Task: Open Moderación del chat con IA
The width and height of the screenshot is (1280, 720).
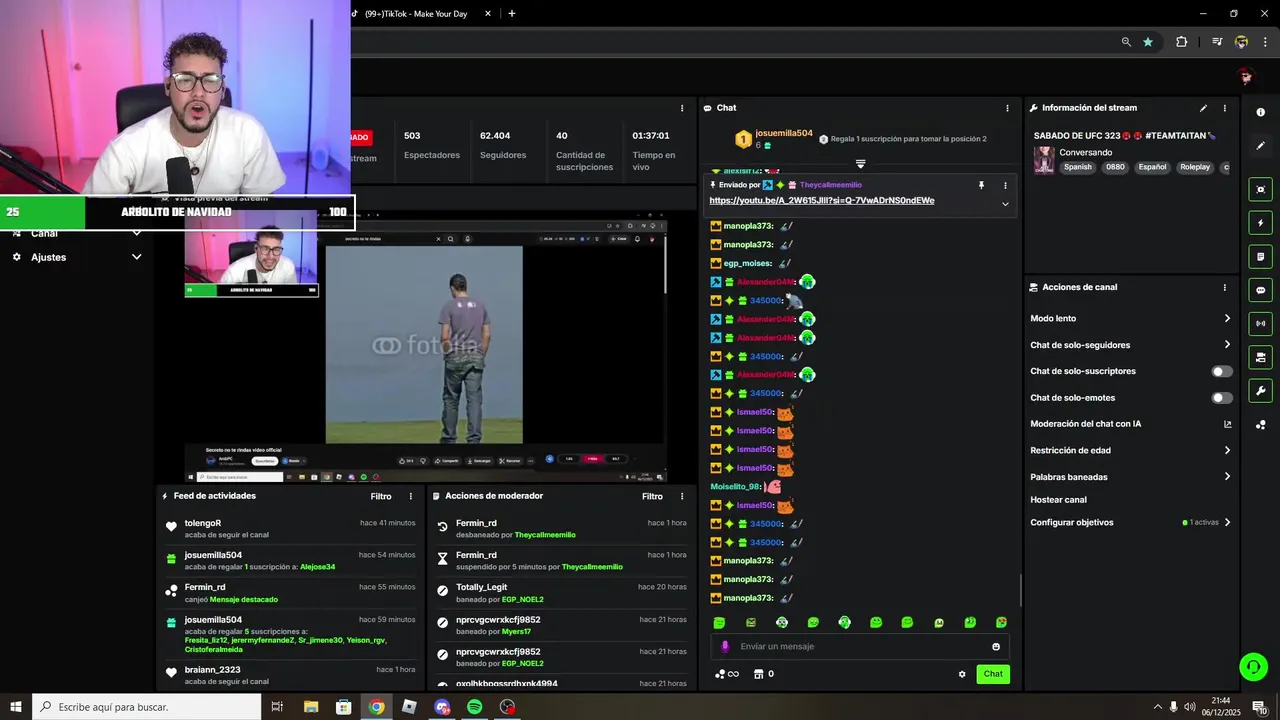Action: coord(1131,424)
